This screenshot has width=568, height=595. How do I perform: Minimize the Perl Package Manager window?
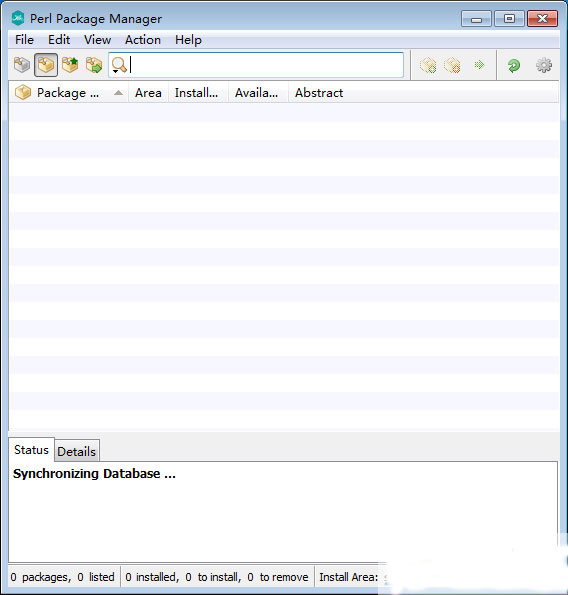click(x=476, y=19)
